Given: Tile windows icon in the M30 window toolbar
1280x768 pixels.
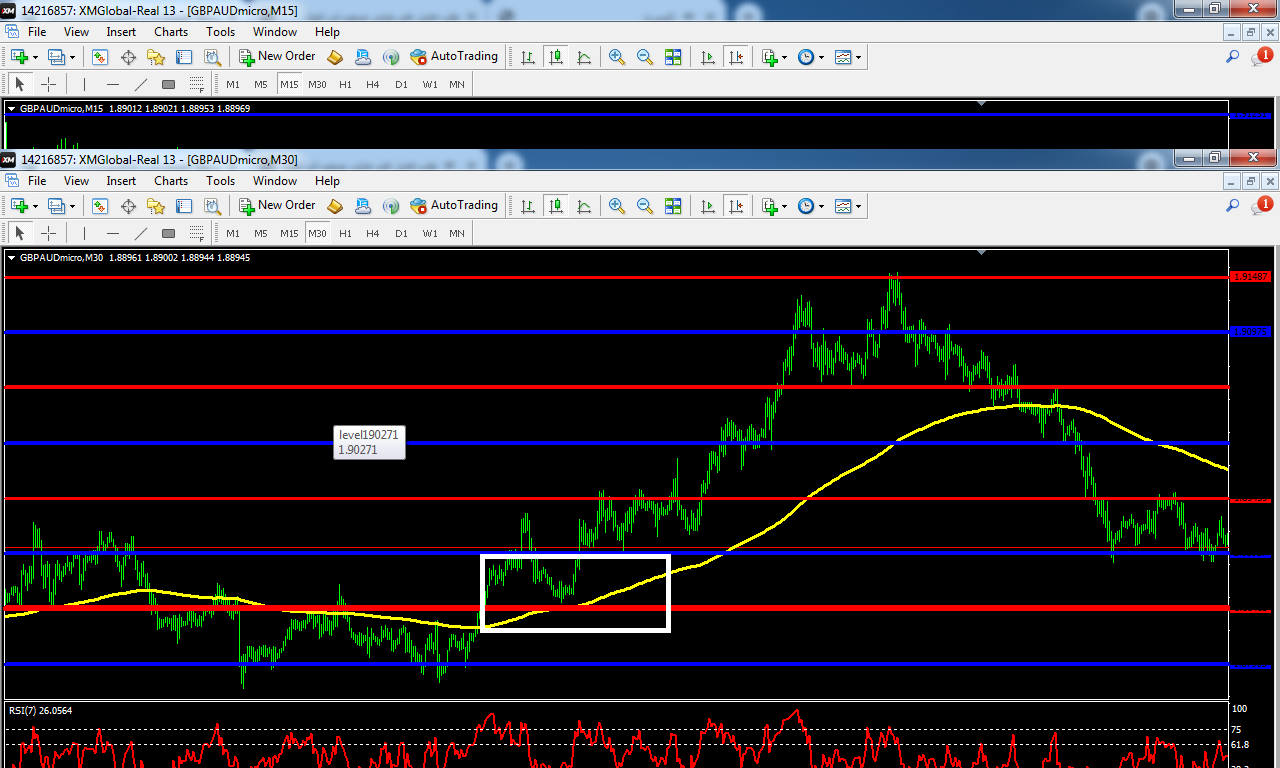Looking at the screenshot, I should click(673, 206).
